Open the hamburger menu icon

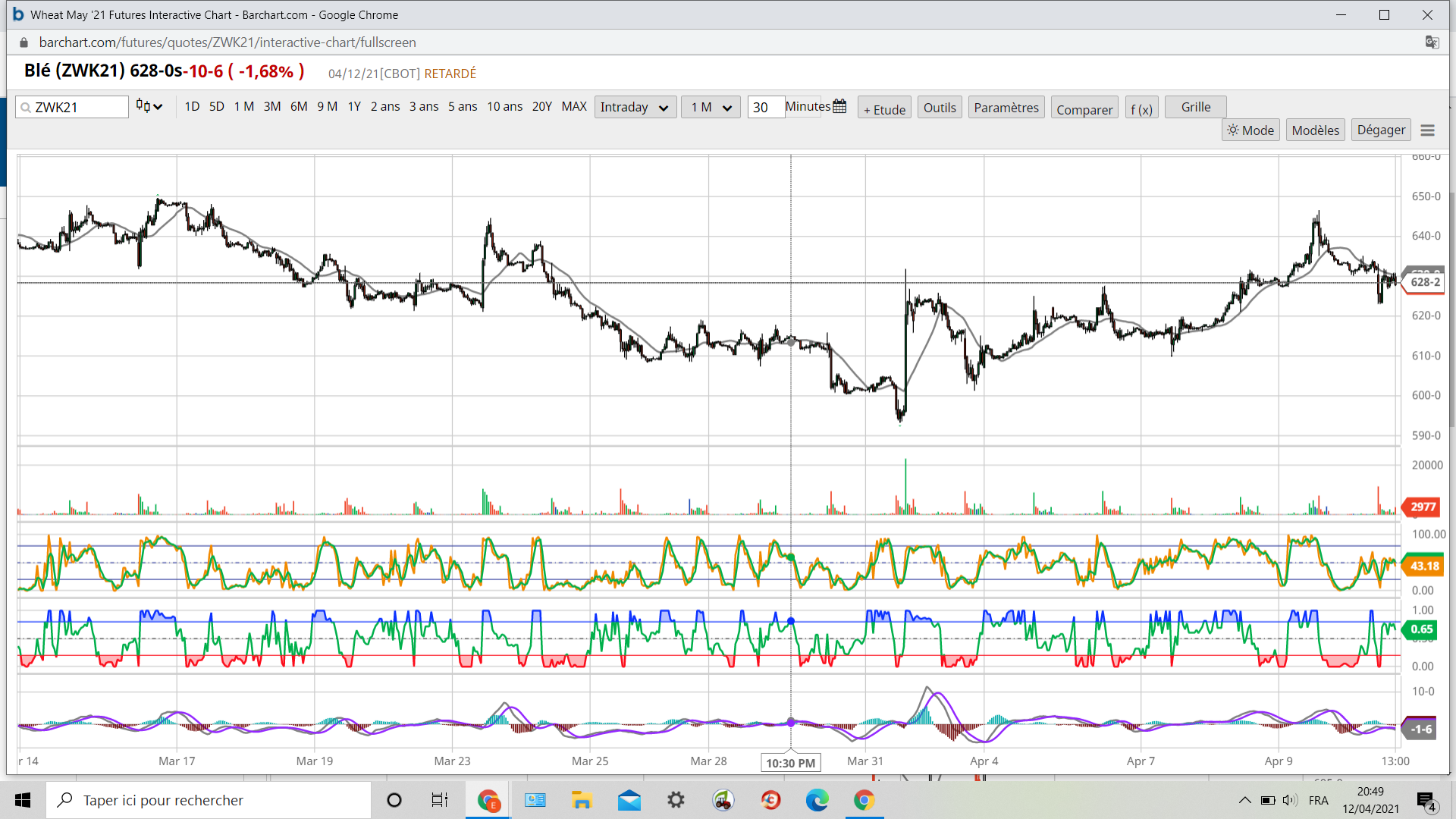[1427, 130]
